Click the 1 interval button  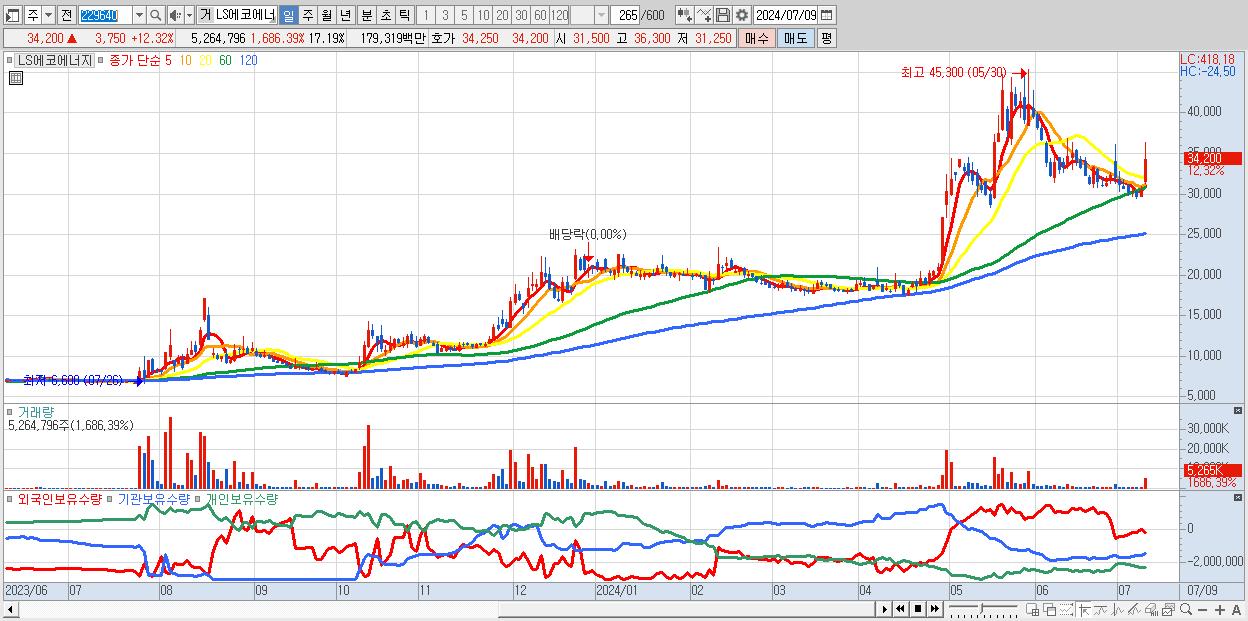426,15
